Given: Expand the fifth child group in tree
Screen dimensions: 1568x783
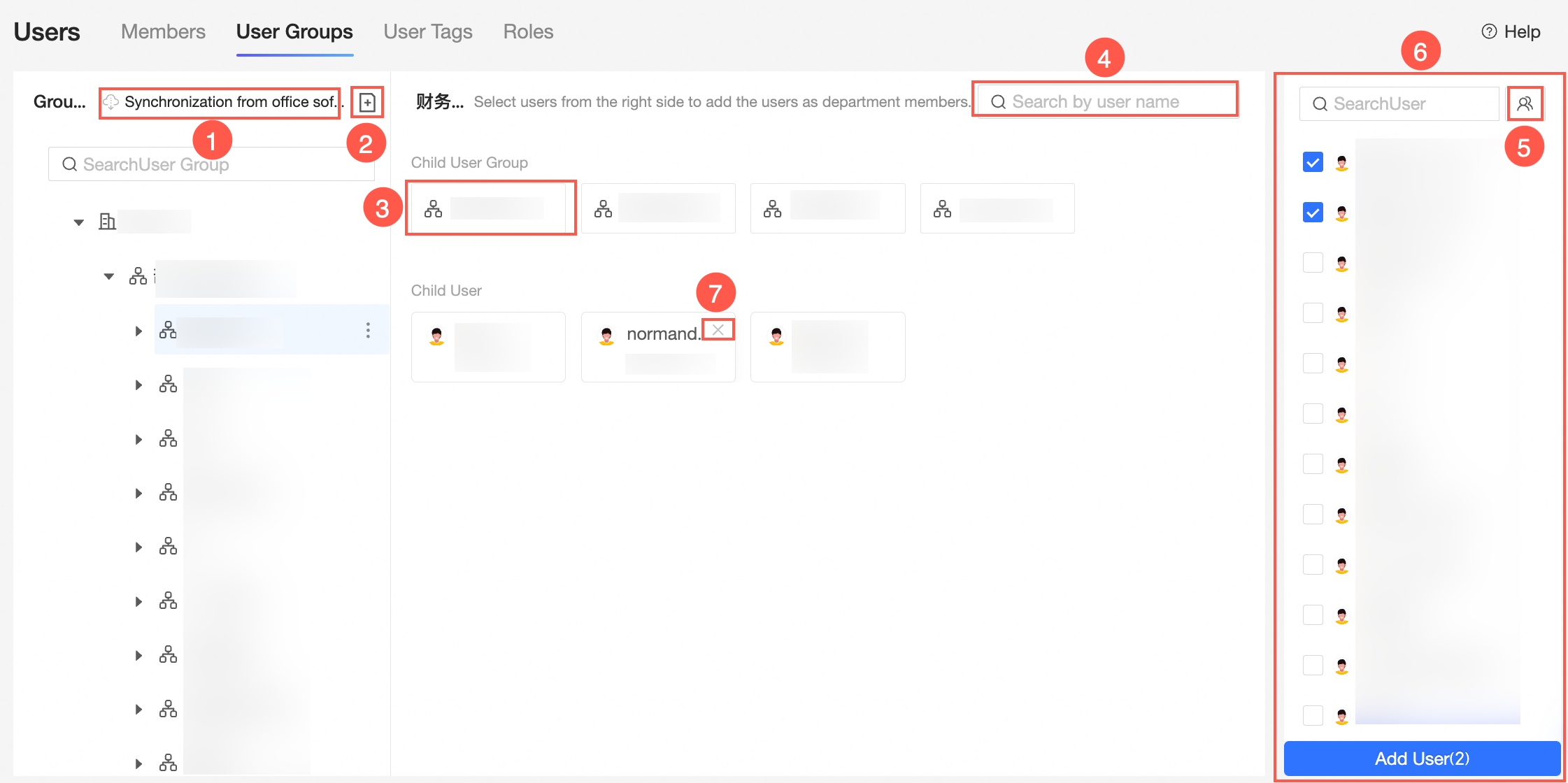Looking at the screenshot, I should pos(138,547).
